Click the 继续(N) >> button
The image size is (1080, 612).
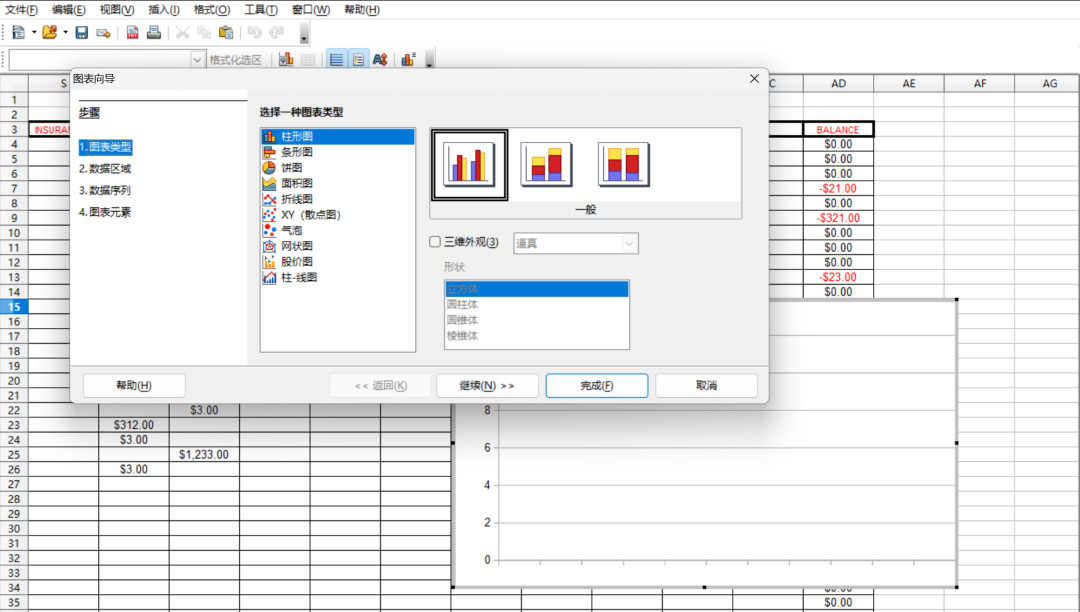(487, 386)
